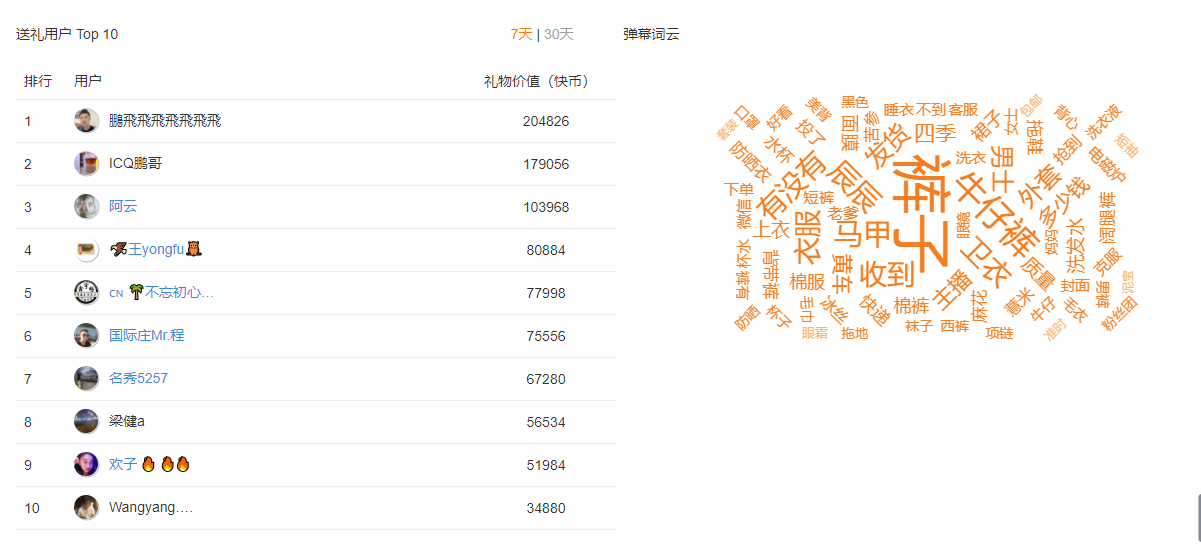1201x553 pixels.
Task: Click the page vertical scrollbar
Action: pyautogui.click(x=1198, y=517)
